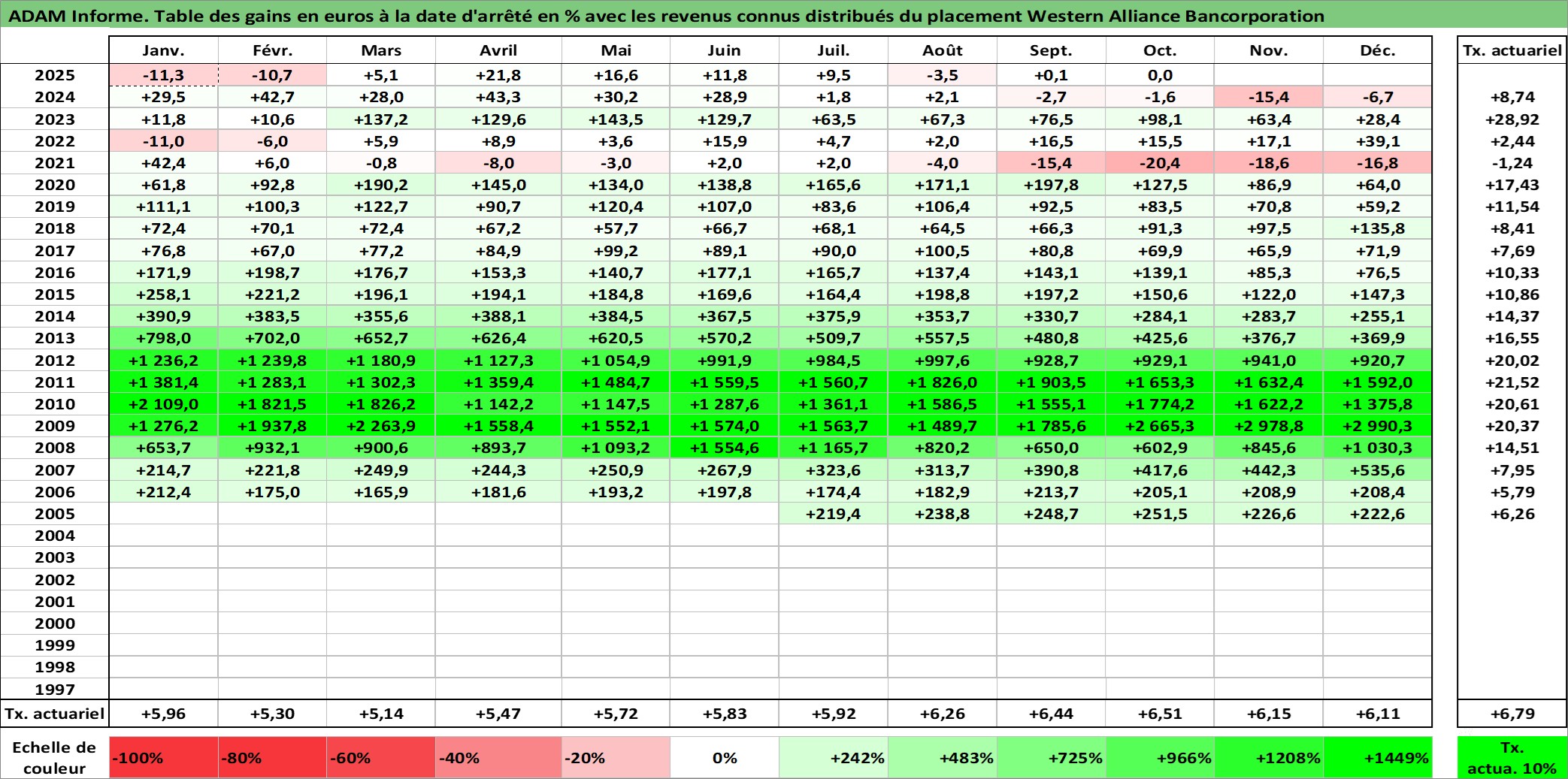Select the bottom-row value +5,96

(164, 714)
